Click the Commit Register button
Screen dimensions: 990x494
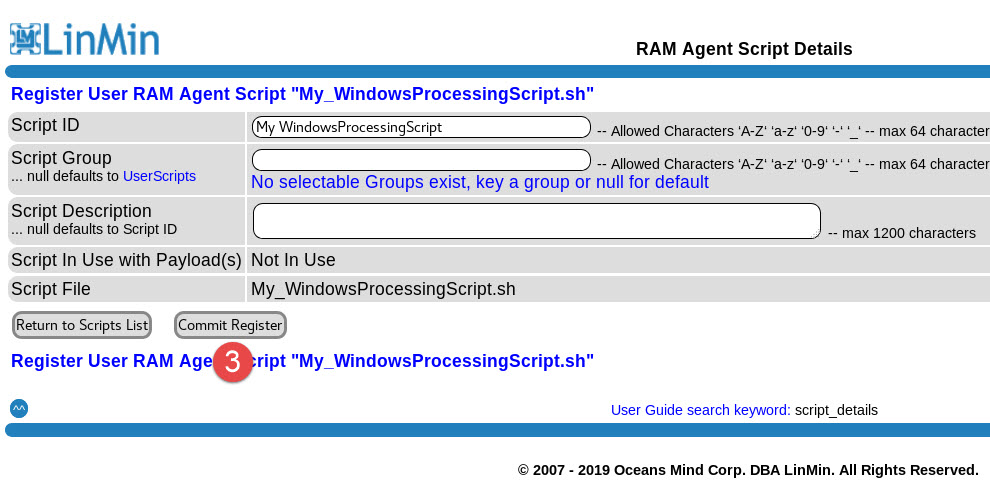point(230,325)
